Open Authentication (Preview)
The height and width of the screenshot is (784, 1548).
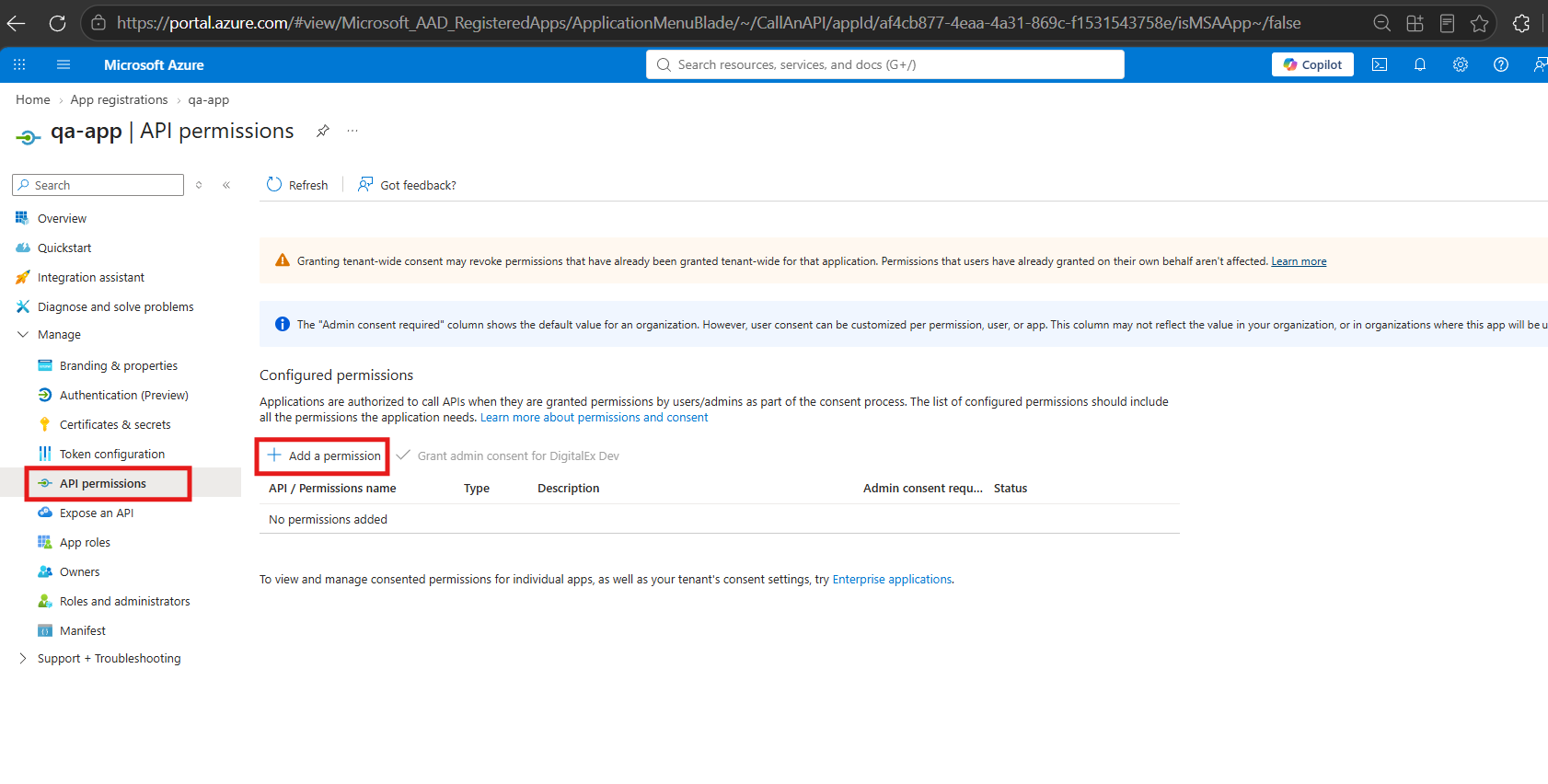[124, 395]
